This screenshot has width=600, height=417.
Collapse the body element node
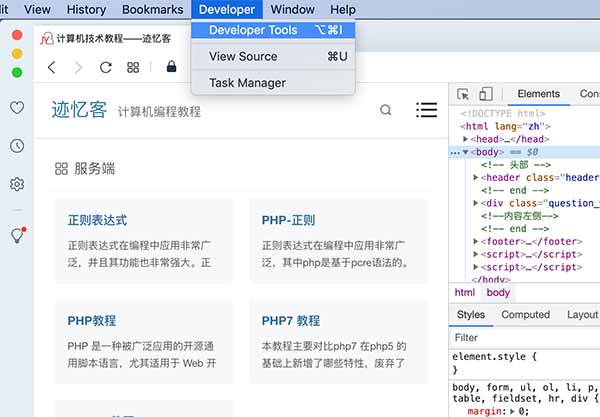465,152
